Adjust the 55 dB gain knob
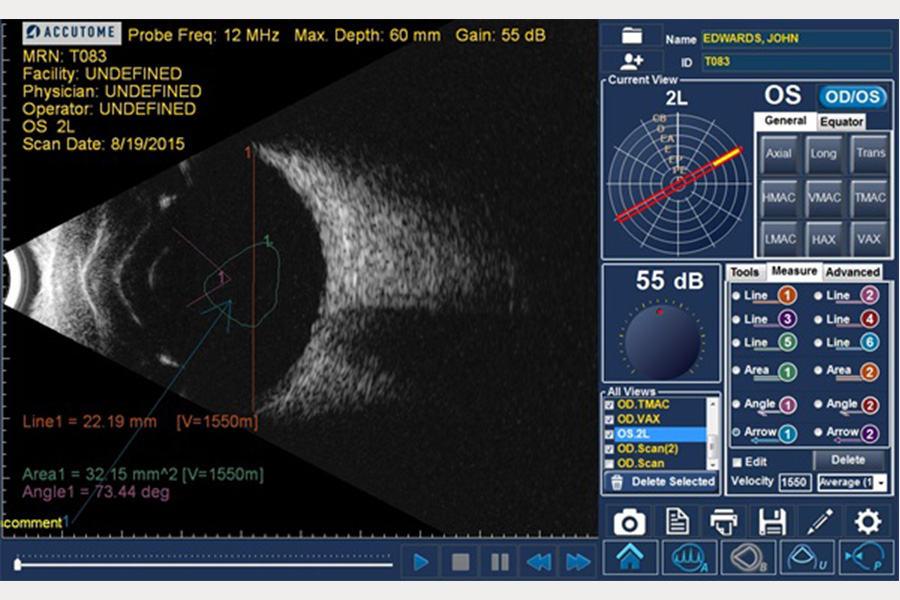900x600 pixels. [x=662, y=342]
